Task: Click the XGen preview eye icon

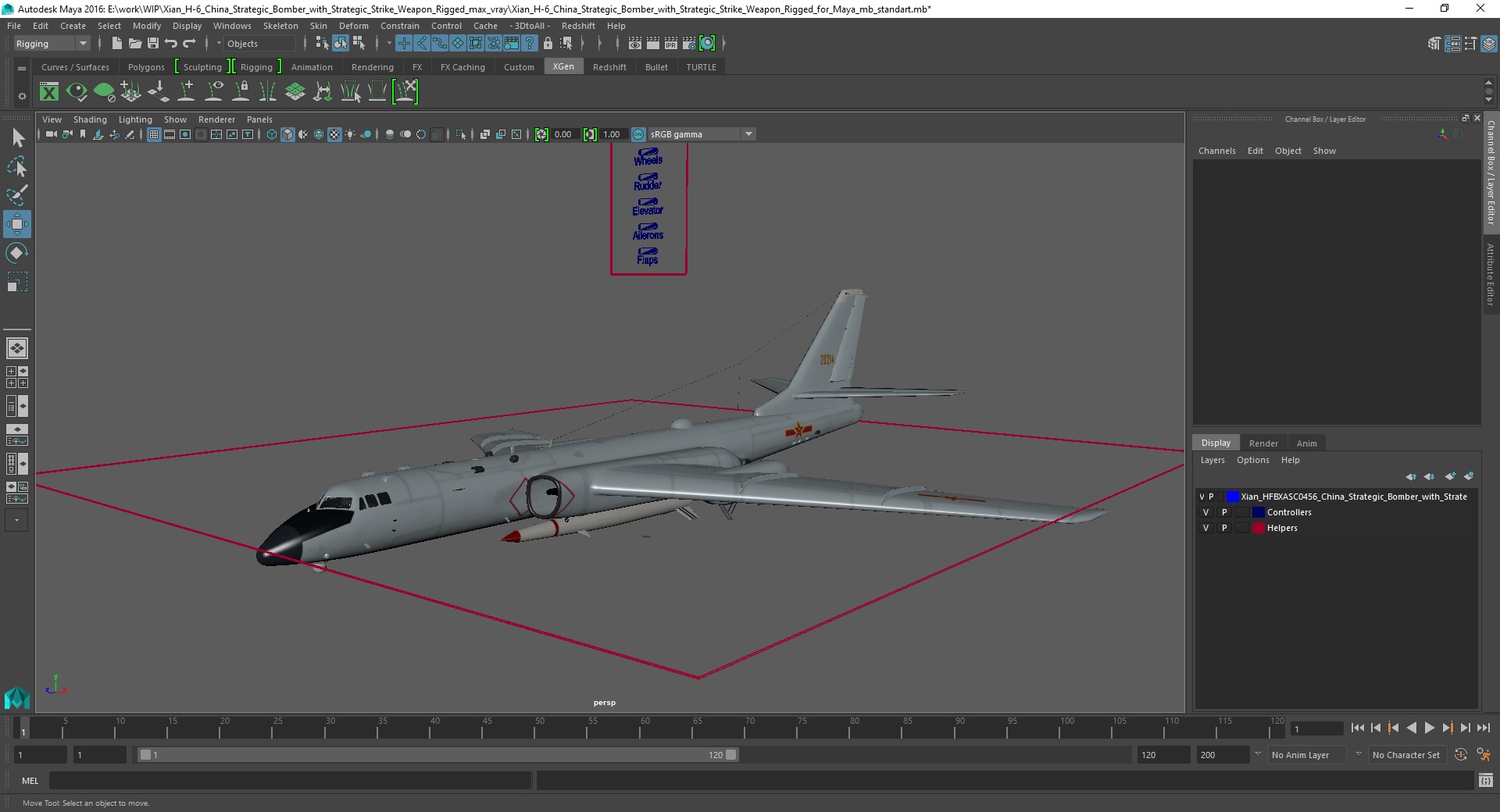Action: coord(77,92)
